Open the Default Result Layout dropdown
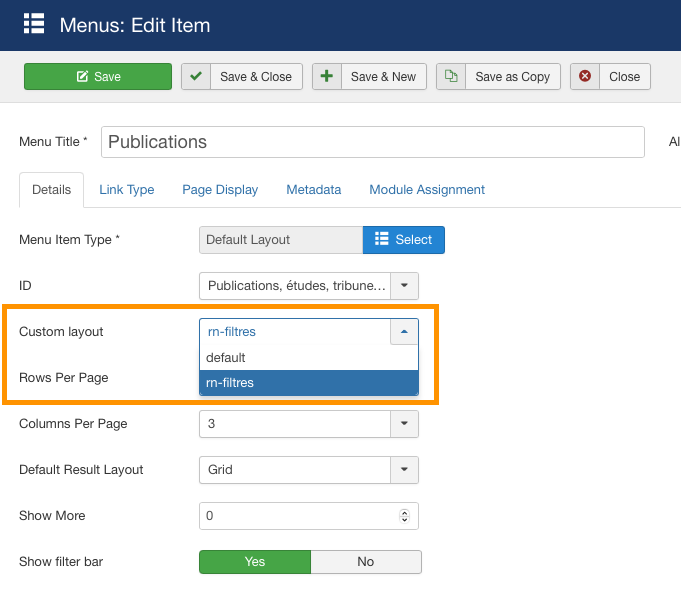Screen dimensions: 681x593 tap(404, 470)
